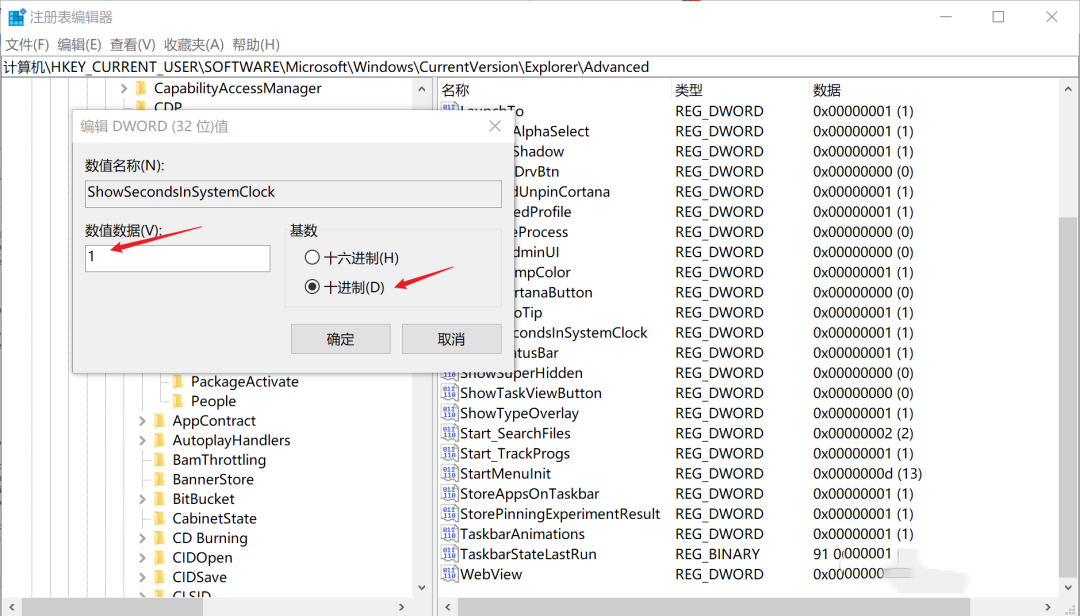Click the CD Burning folder icon

[160, 538]
